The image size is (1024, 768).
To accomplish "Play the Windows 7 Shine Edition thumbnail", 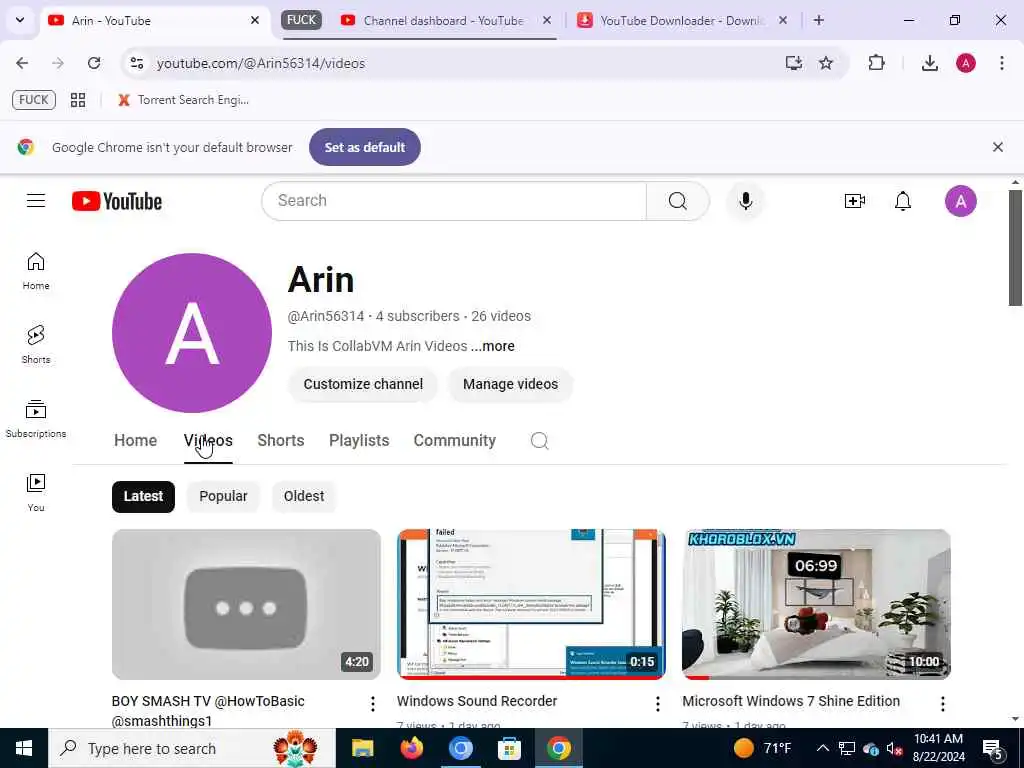I will coord(816,605).
